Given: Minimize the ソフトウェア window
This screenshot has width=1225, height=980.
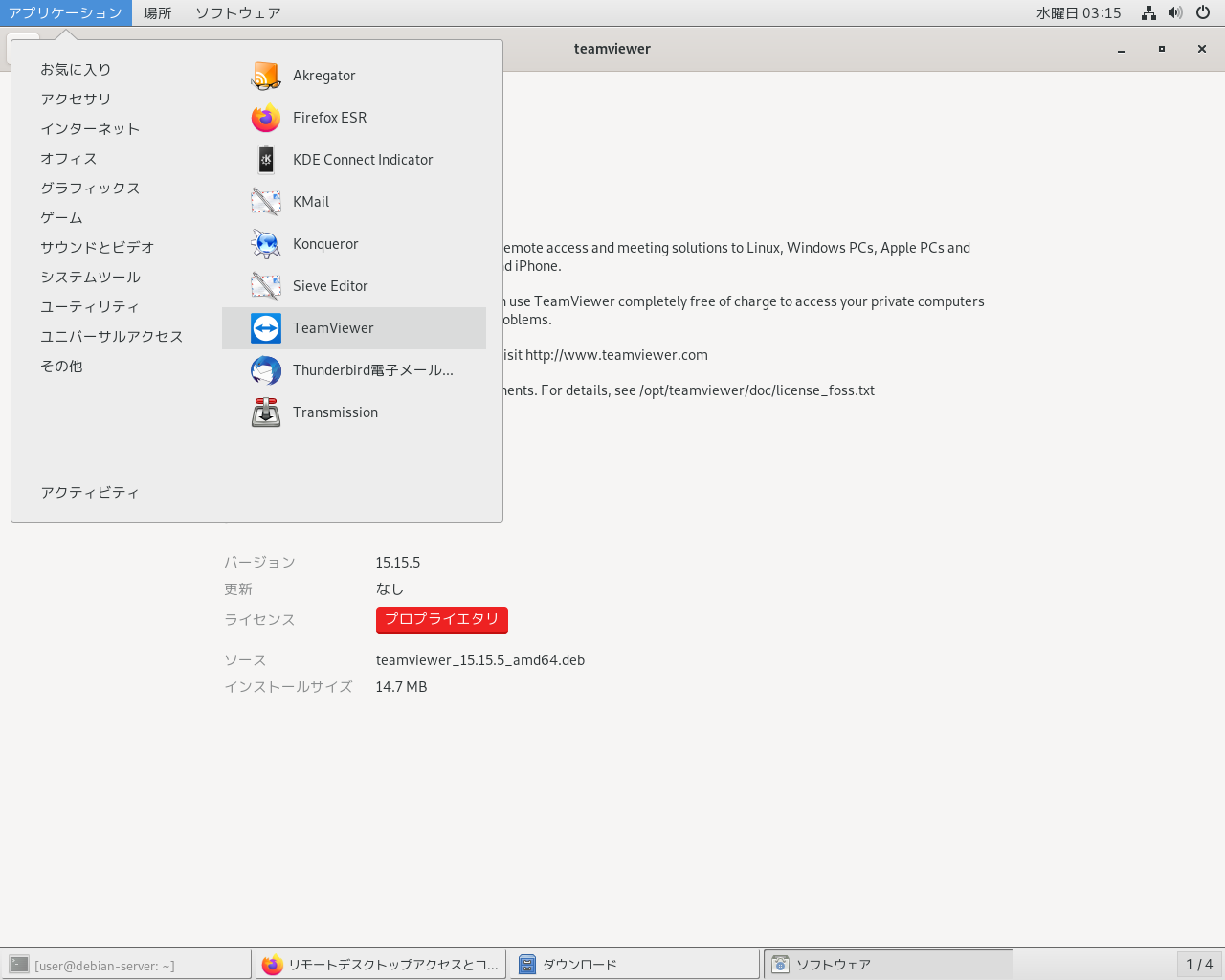Looking at the screenshot, I should 1122,49.
